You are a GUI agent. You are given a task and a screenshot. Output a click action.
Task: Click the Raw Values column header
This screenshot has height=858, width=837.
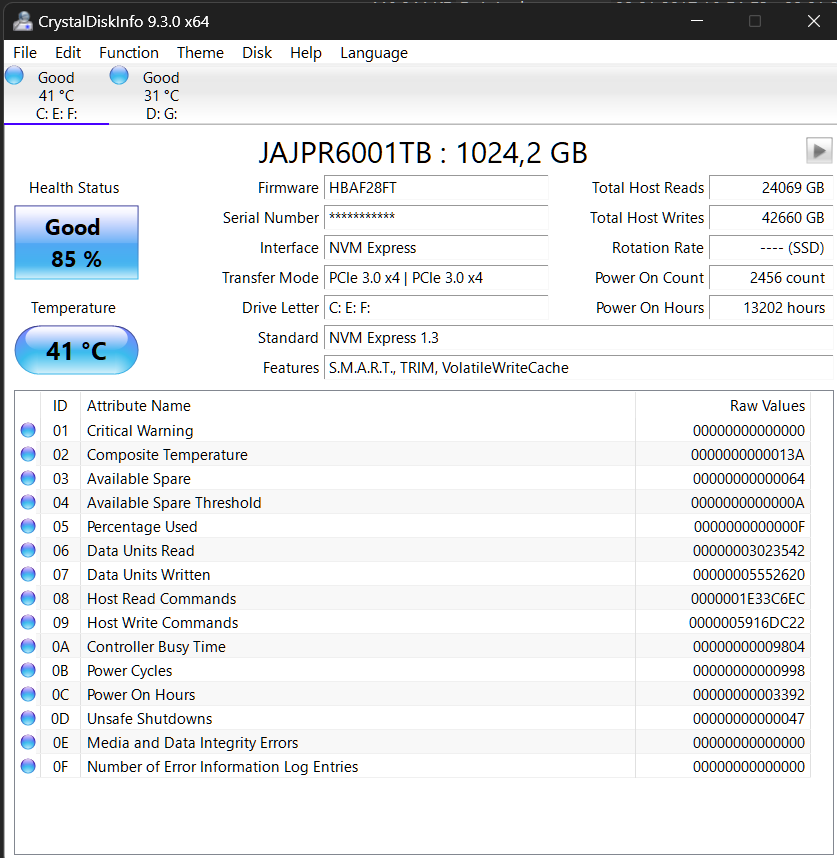coord(723,405)
